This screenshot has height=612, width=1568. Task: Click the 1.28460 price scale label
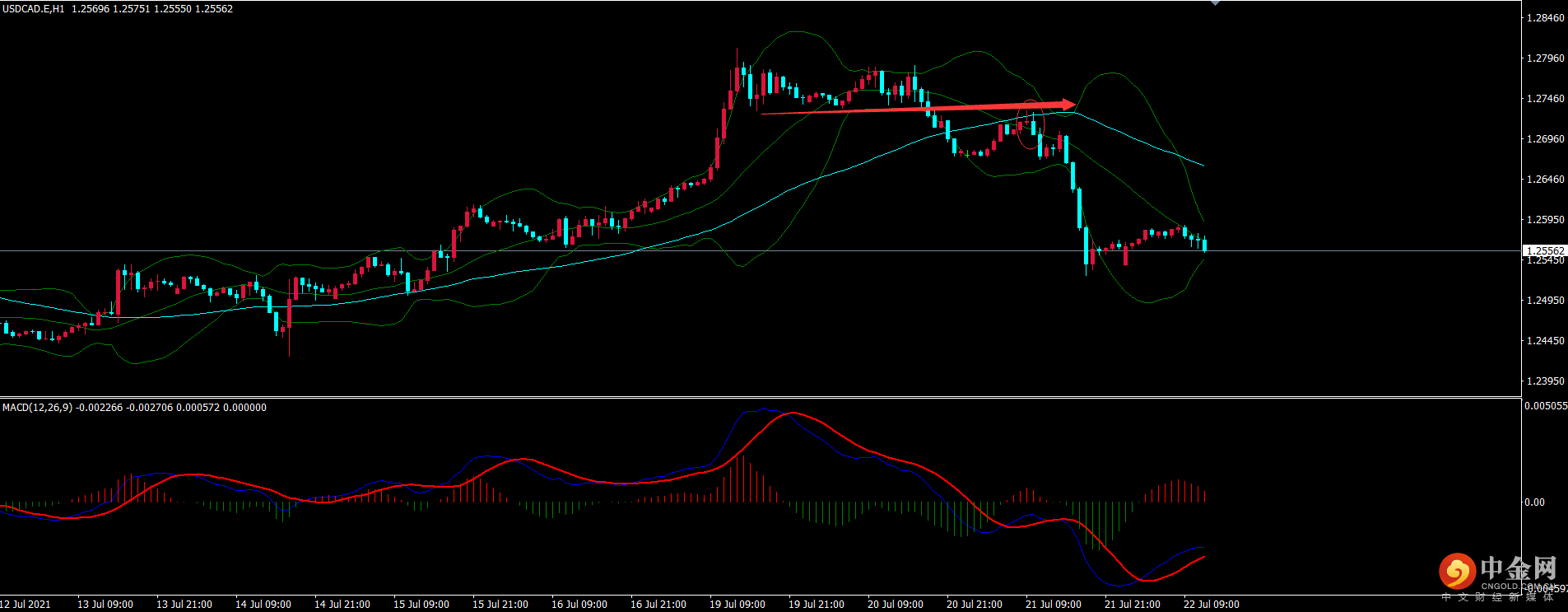coord(1545,18)
